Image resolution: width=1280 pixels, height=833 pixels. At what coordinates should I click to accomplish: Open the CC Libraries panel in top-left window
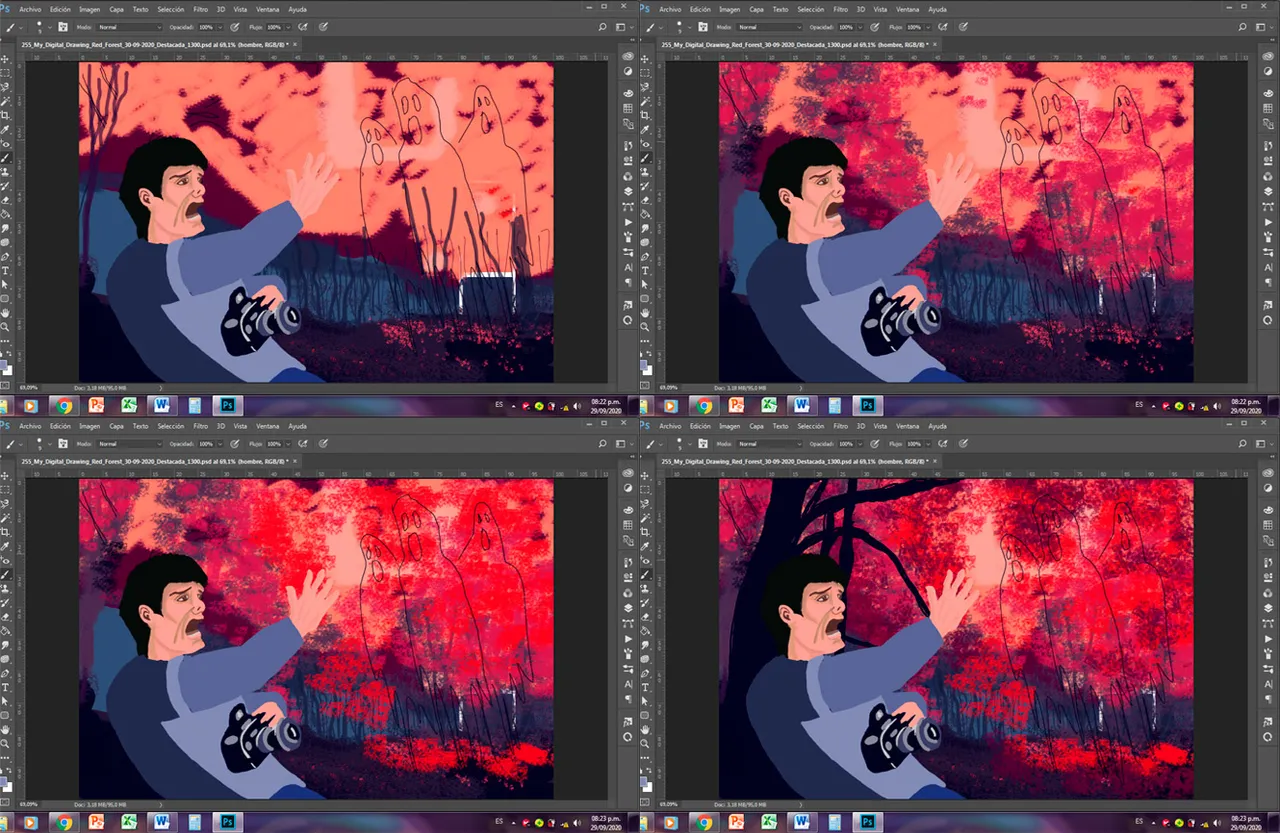coord(628,57)
